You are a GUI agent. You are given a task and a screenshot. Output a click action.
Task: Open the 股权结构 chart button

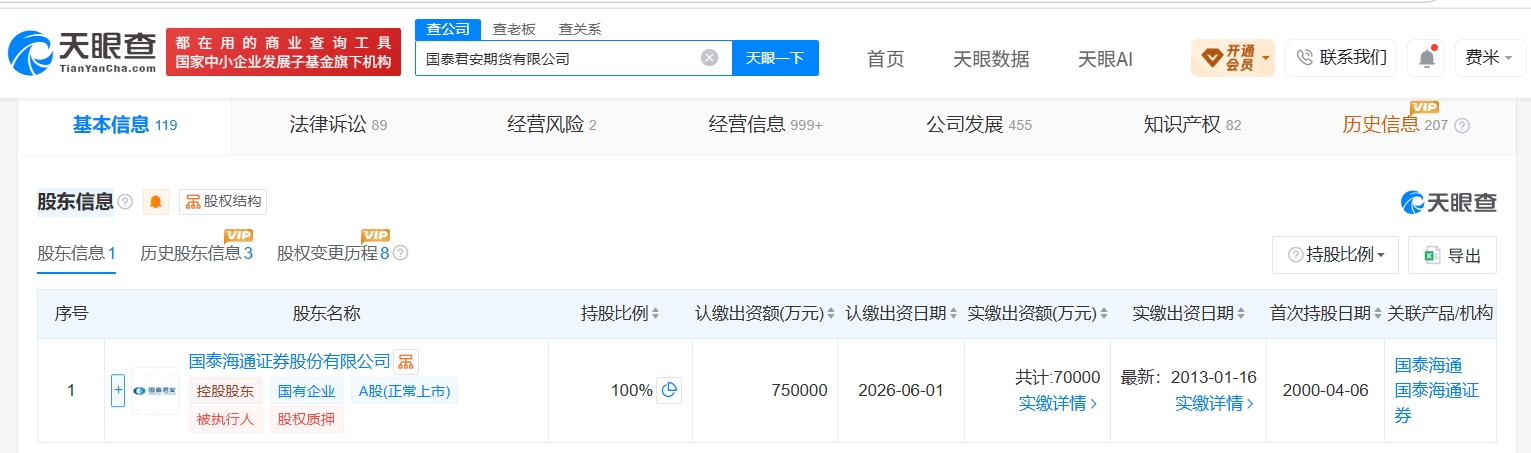(223, 202)
